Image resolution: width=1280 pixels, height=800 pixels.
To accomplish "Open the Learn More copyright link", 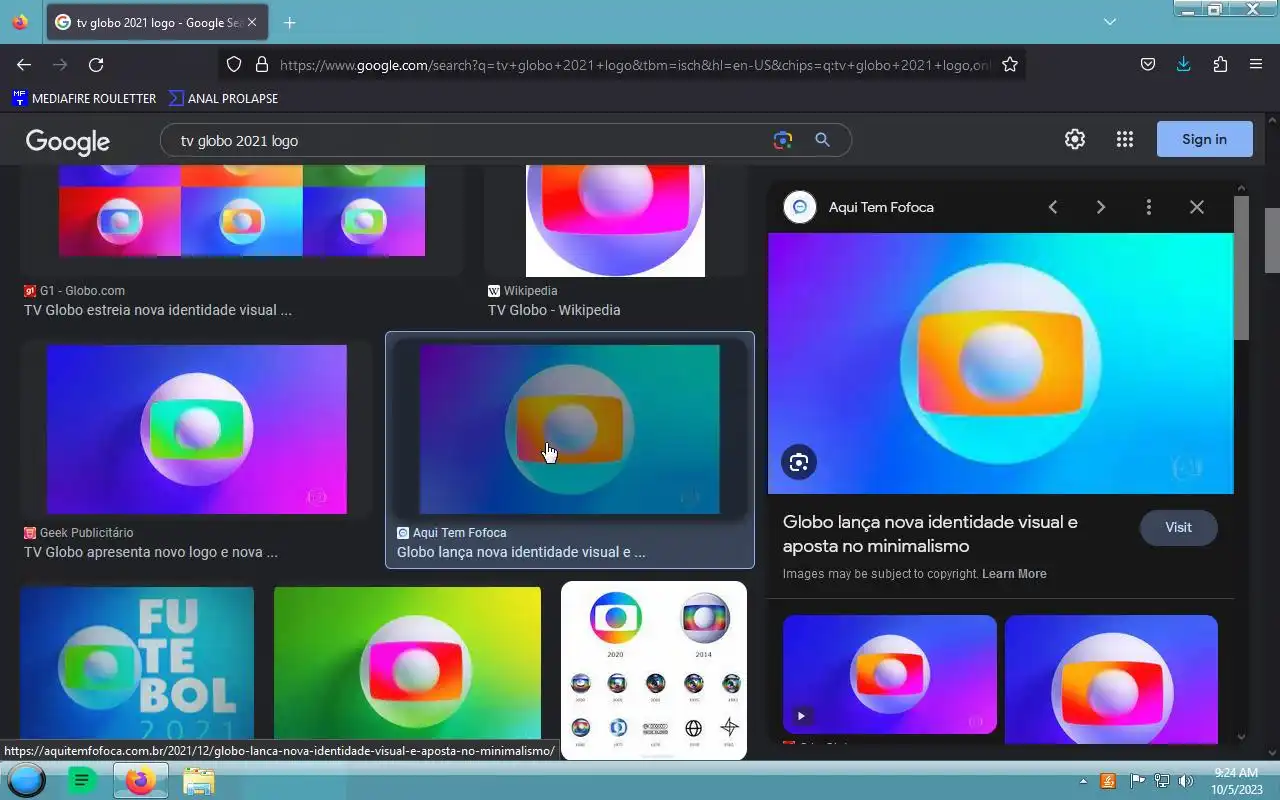I will (x=1014, y=574).
